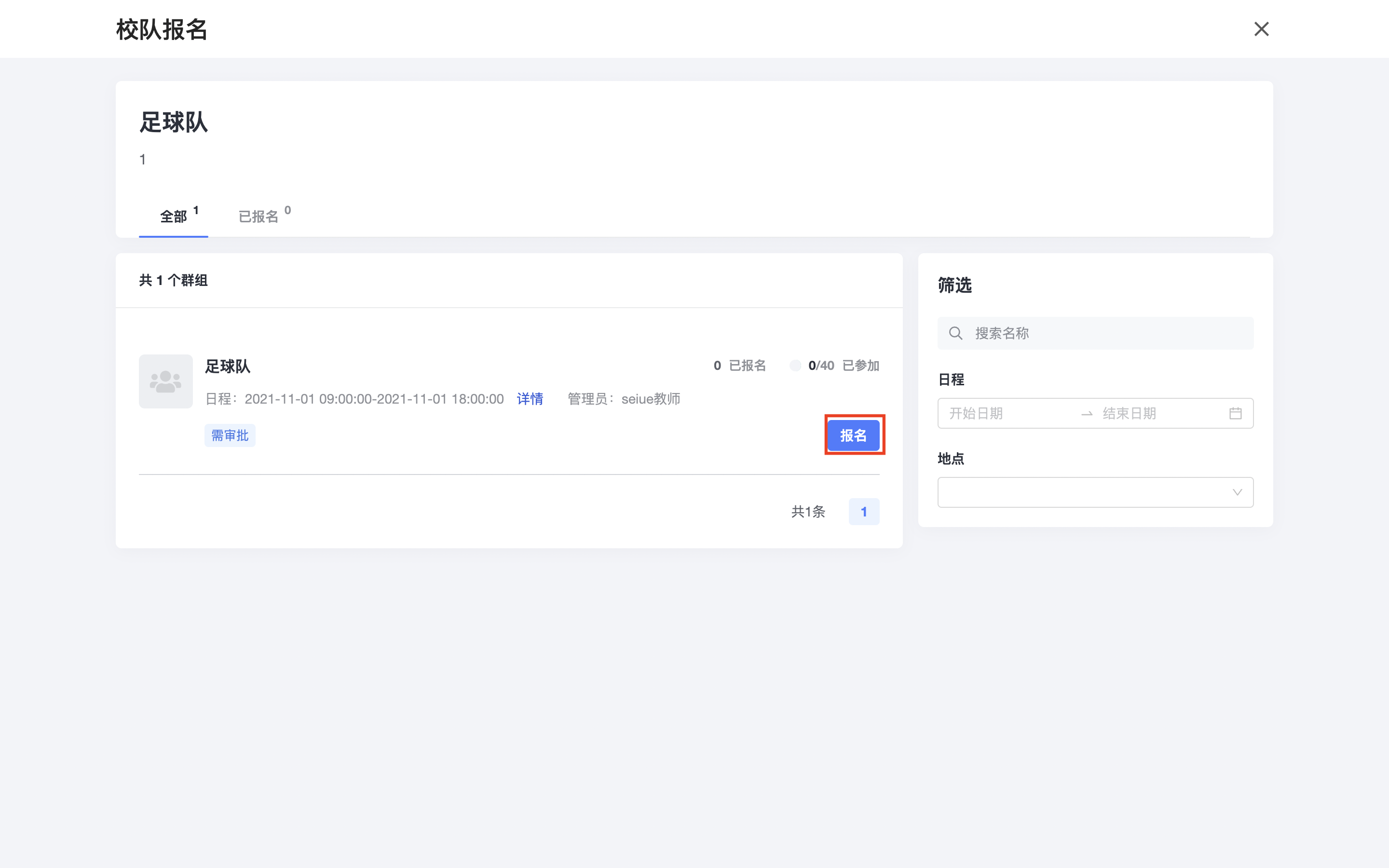The width and height of the screenshot is (1389, 868).
Task: Click the 校队报名 page title
Action: [x=162, y=29]
